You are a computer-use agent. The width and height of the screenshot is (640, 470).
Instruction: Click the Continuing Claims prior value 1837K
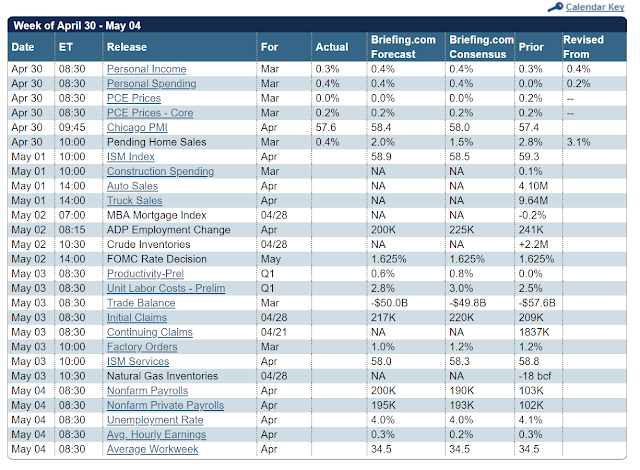pos(534,333)
